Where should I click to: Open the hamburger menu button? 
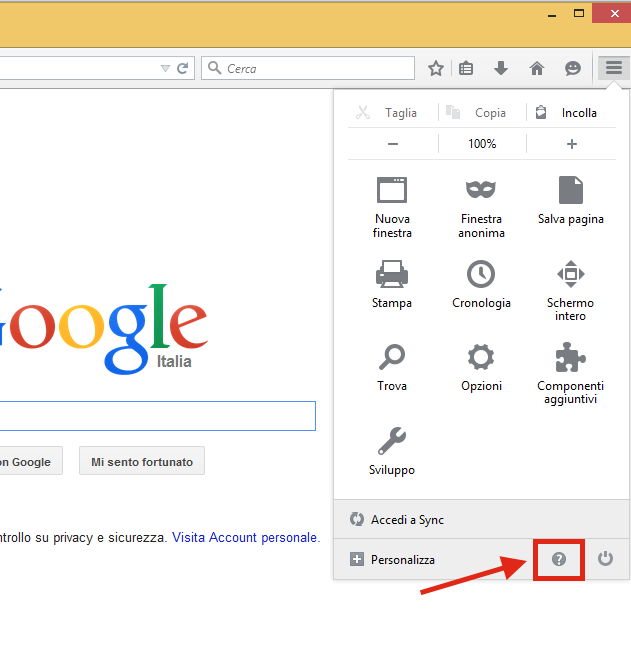(613, 68)
